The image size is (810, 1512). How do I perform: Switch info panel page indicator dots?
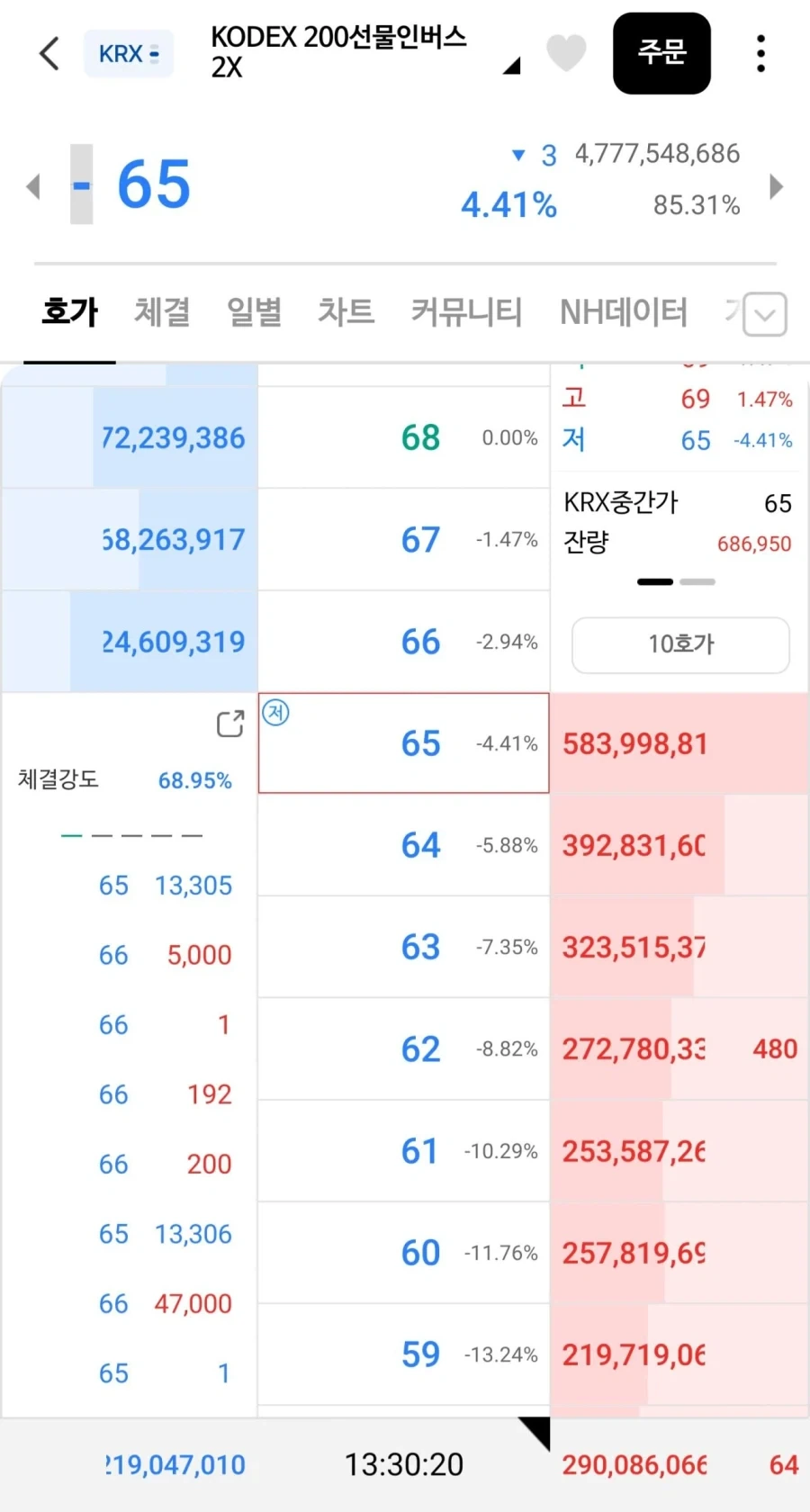[676, 582]
